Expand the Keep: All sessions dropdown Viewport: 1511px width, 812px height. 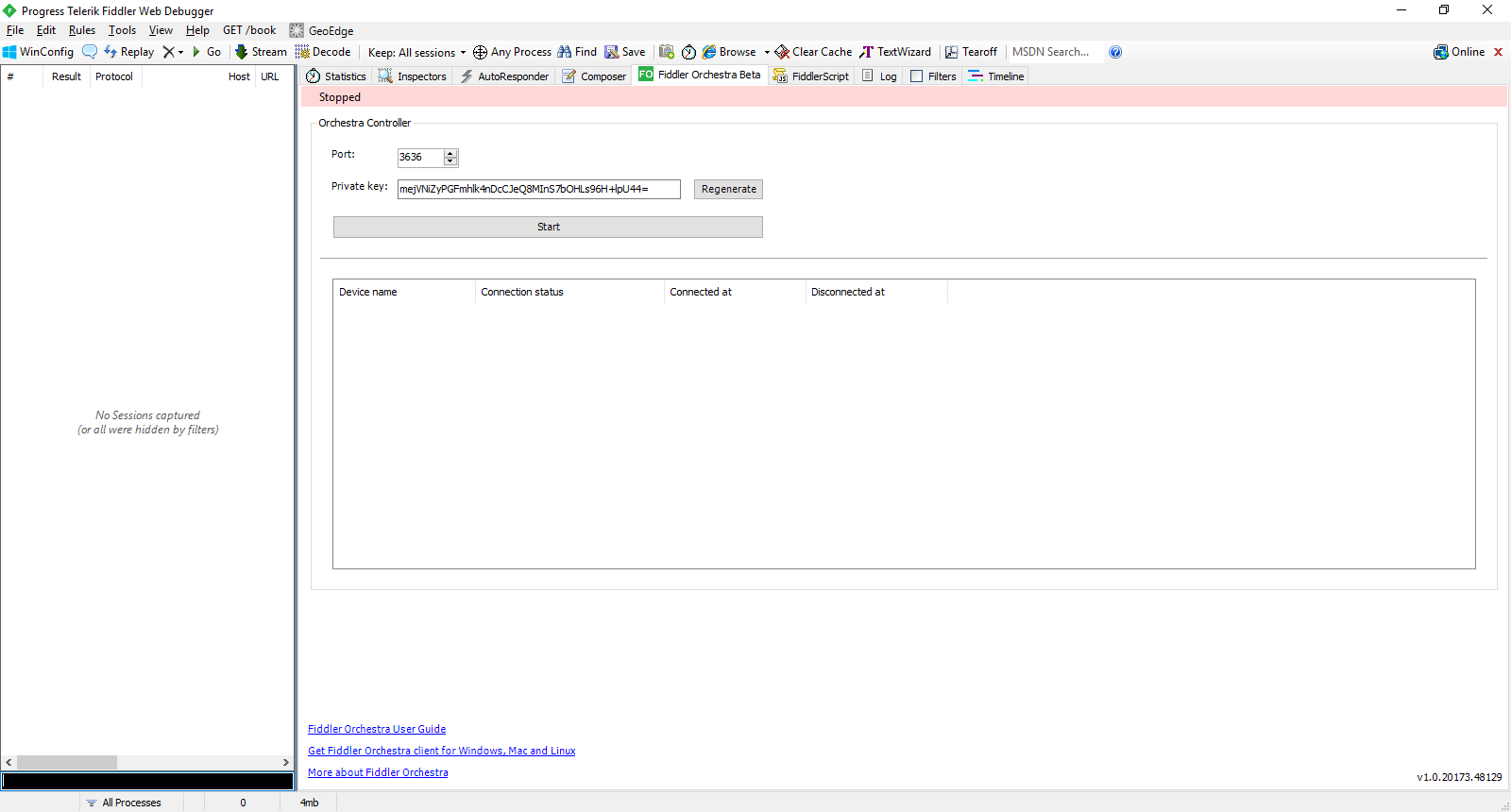(463, 53)
